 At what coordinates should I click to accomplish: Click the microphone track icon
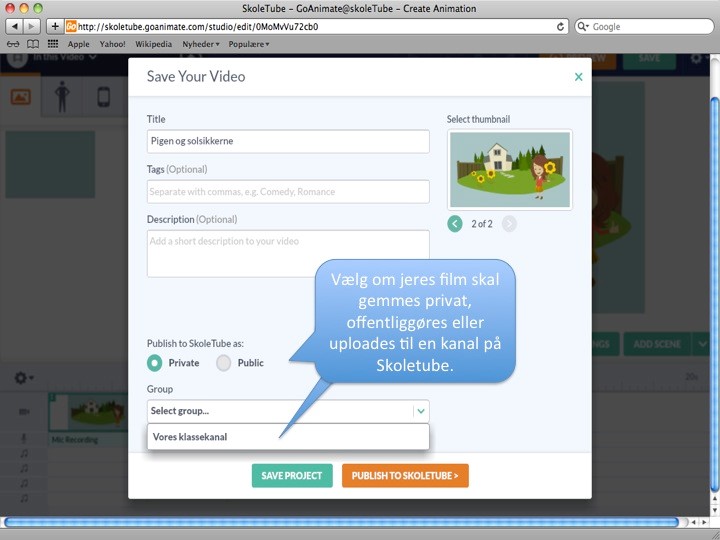24,439
